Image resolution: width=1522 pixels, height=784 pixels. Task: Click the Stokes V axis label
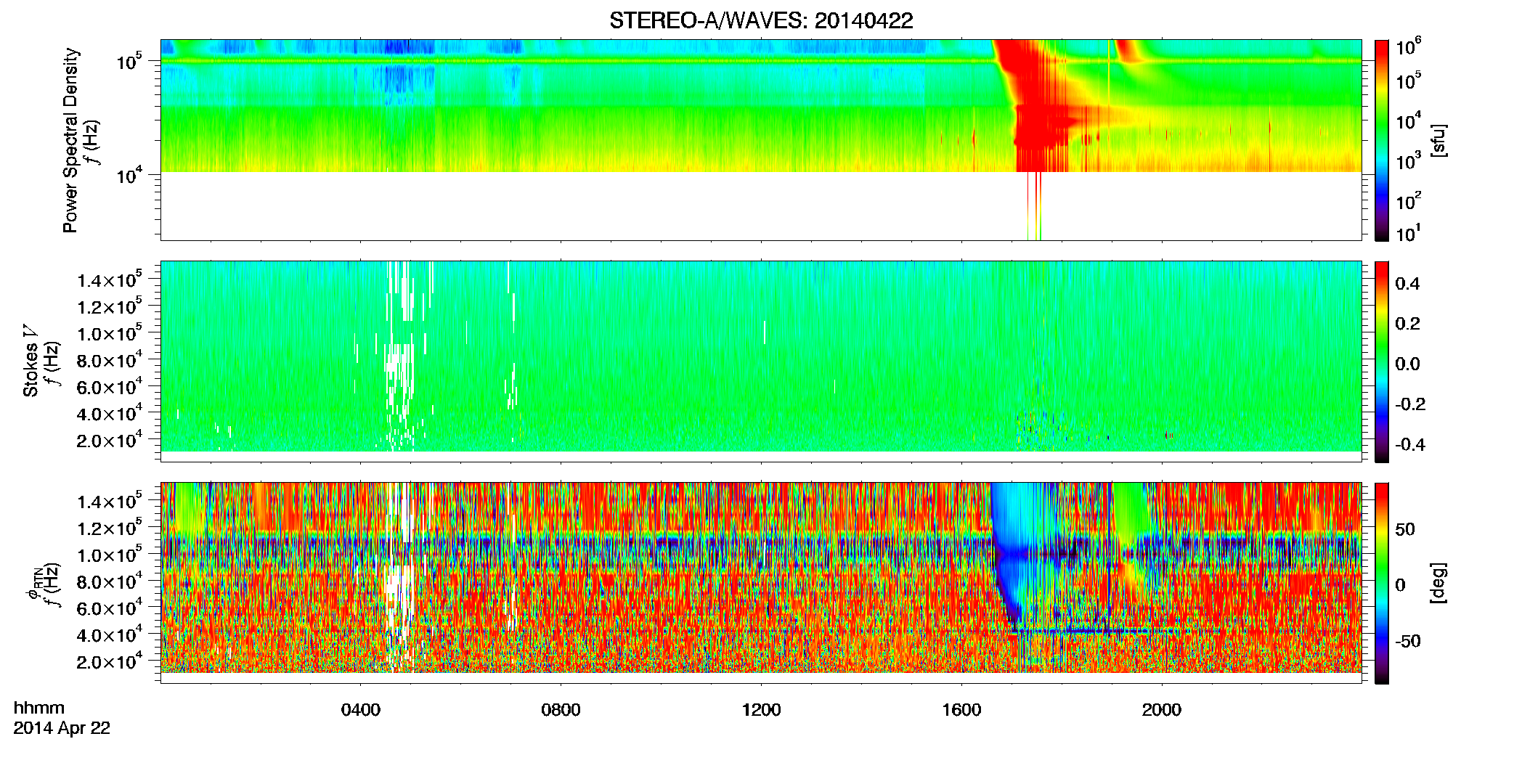30,361
